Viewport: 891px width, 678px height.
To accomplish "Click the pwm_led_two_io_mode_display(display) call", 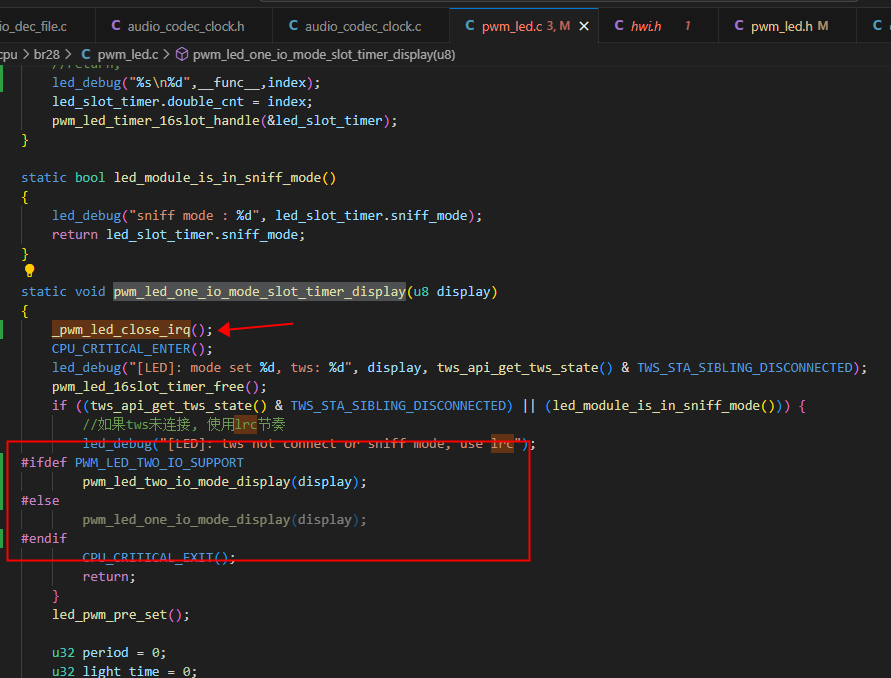I will coord(224,481).
